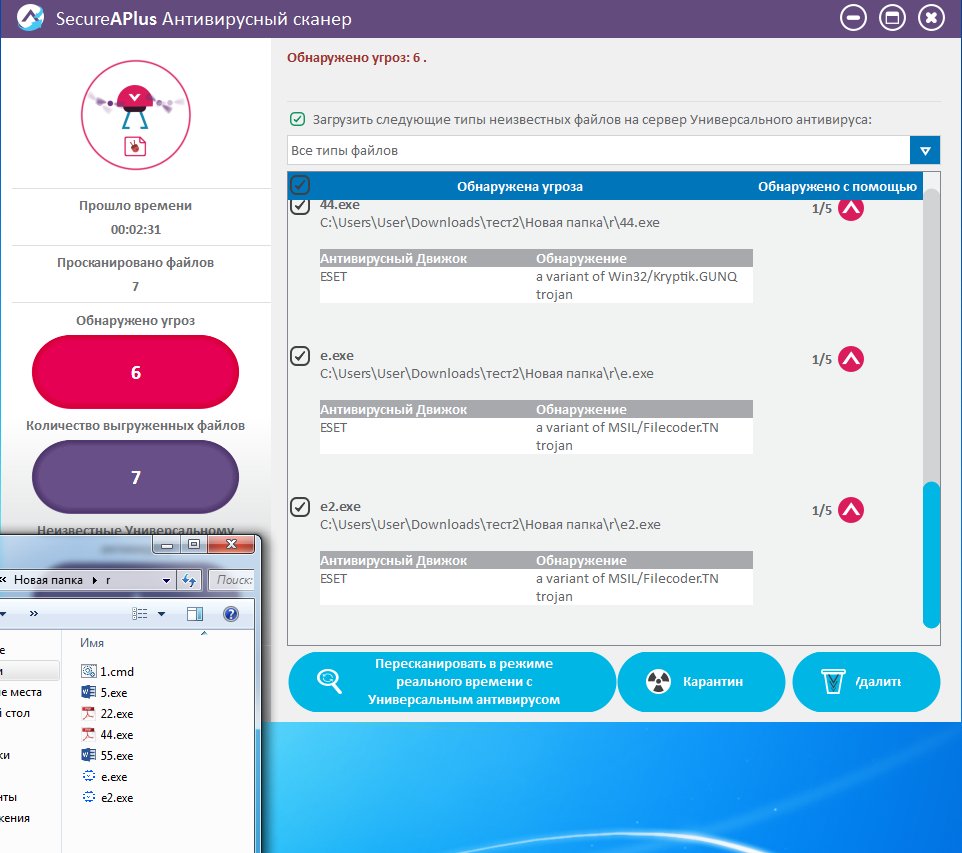Screen dimensions: 962x853
Task: Click 'Обнаружено с помощью' column header
Action: [837, 187]
